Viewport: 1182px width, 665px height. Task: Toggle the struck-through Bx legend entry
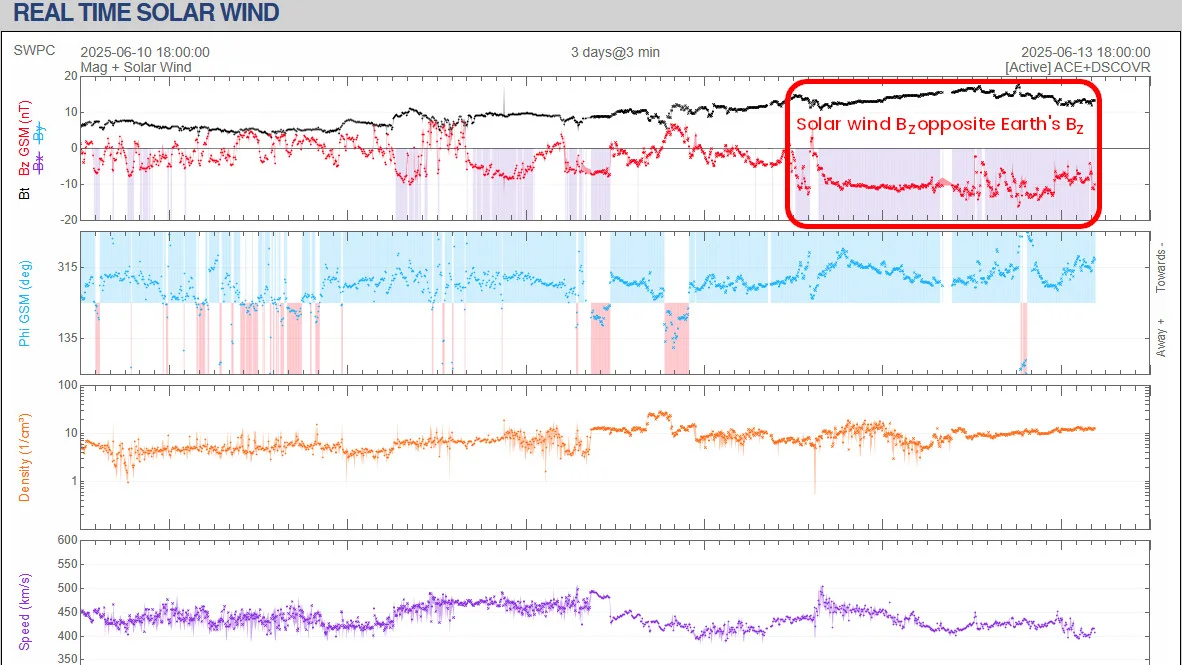pyautogui.click(x=39, y=163)
